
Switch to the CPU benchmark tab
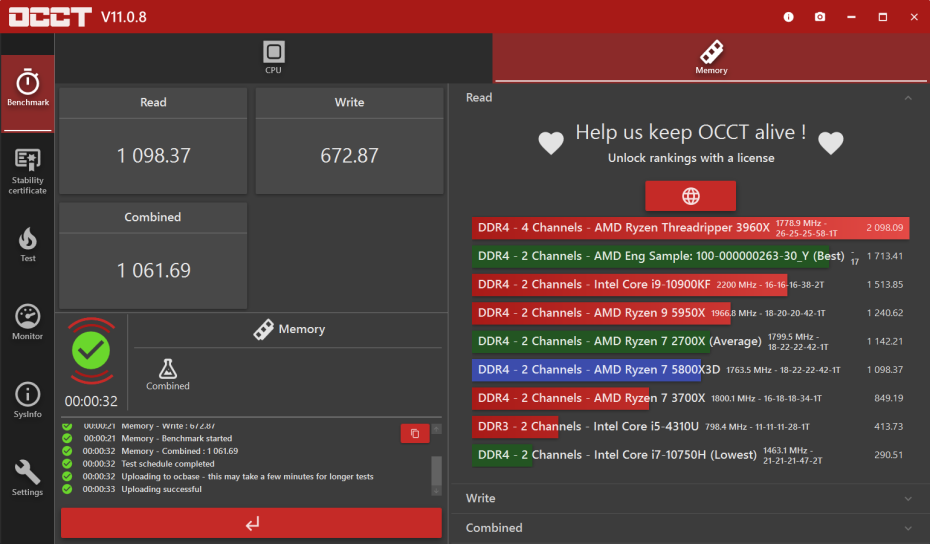tap(273, 58)
